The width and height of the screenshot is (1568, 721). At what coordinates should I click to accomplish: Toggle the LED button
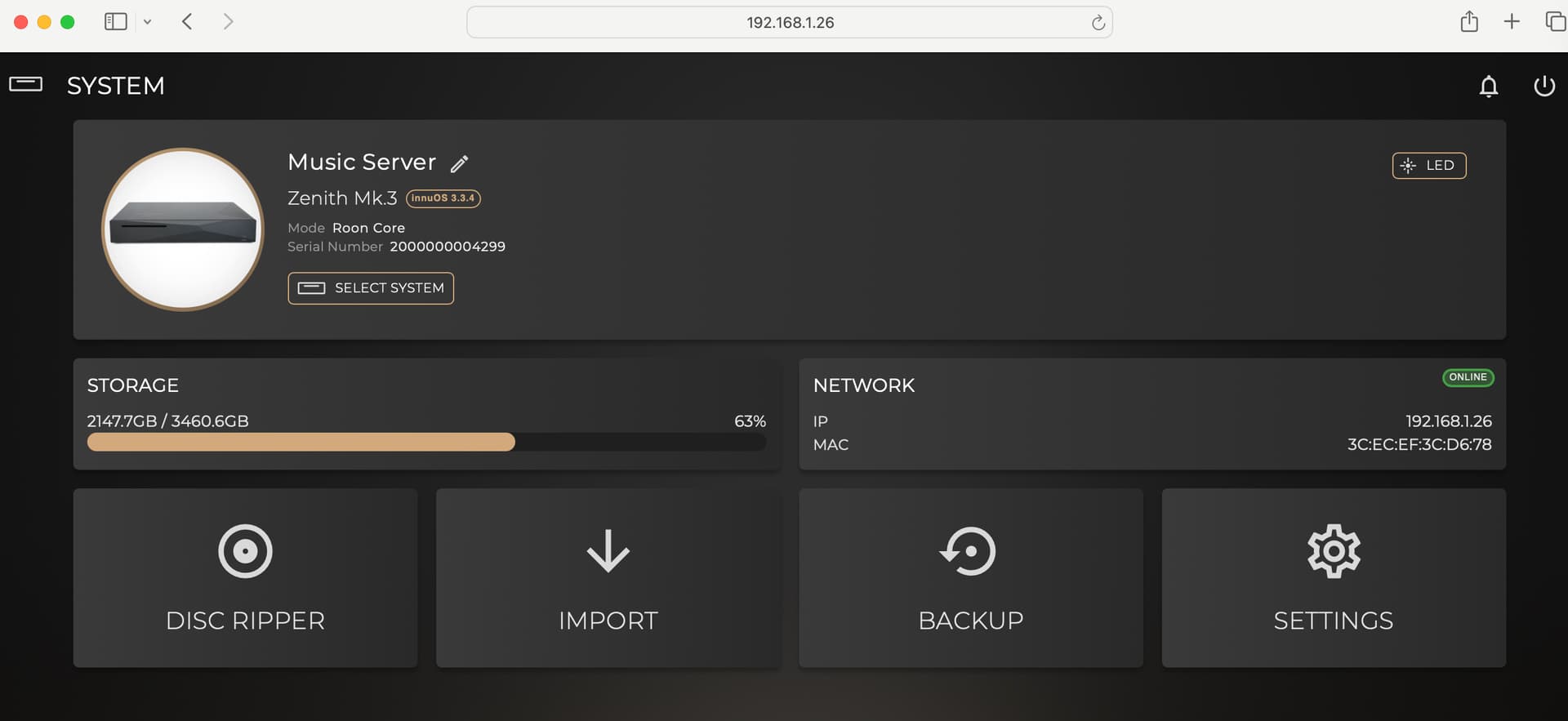1429,166
